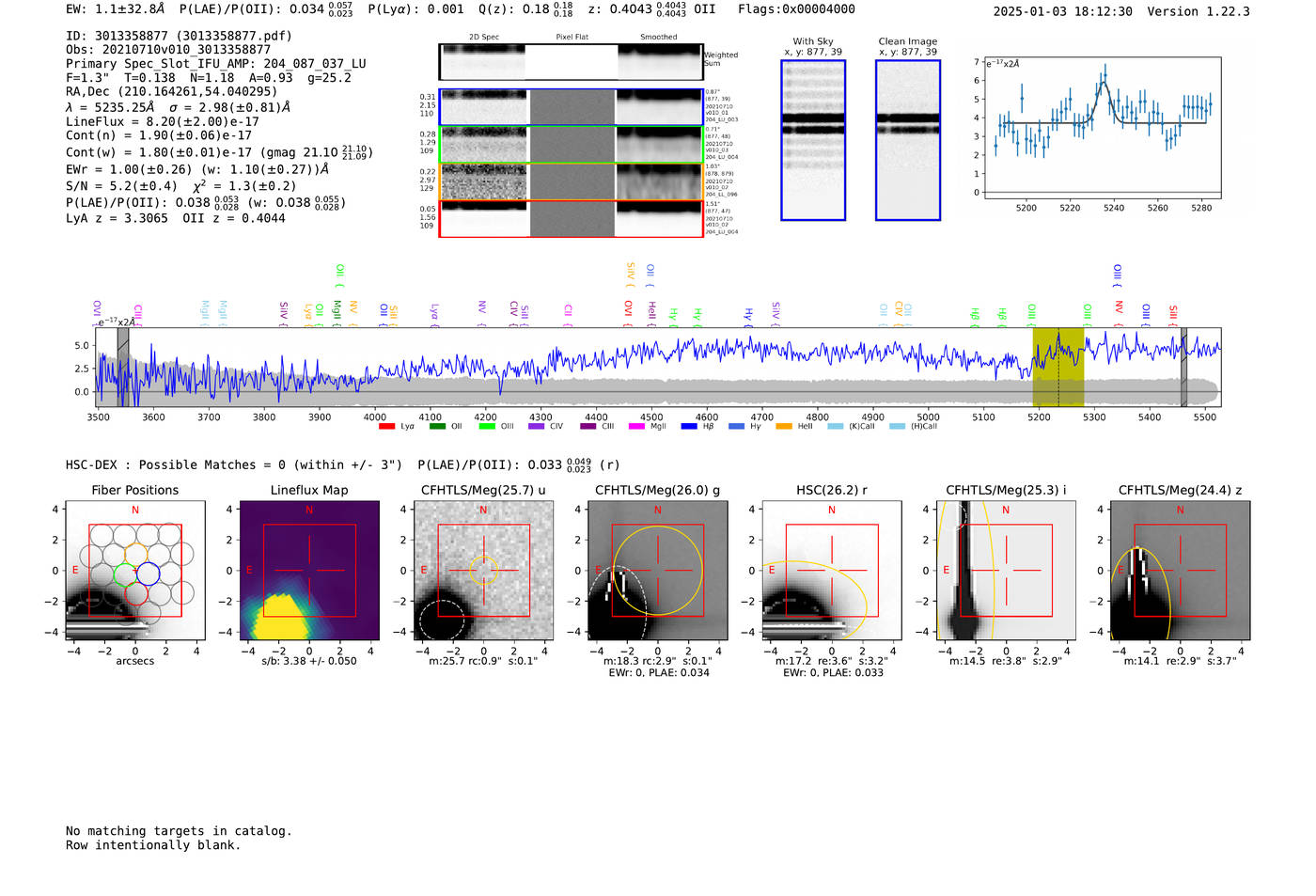
Task: Click the header z: 0.4043 OII text
Action: [651, 9]
